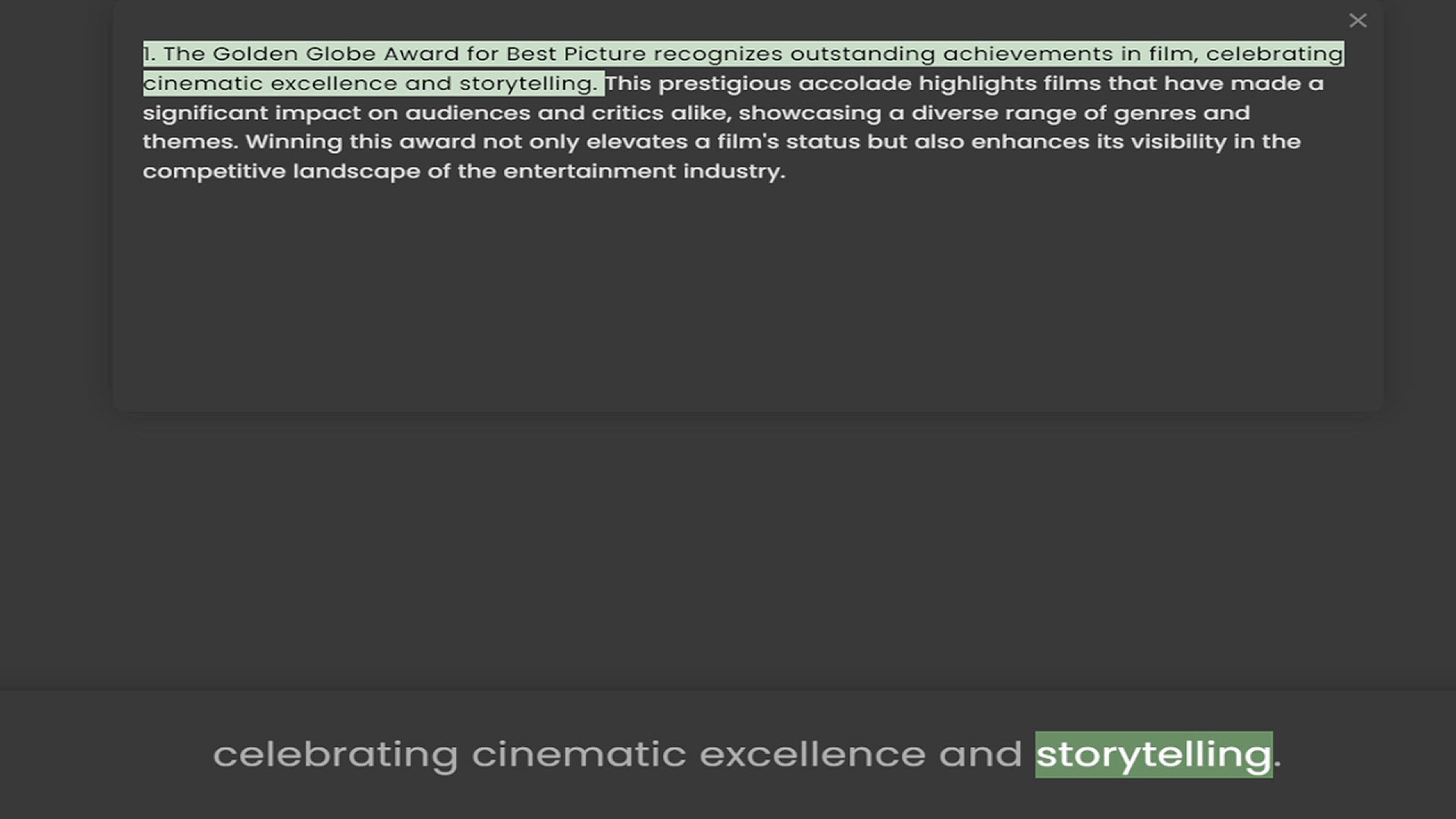Select the word "audiences" in the paragraph
1456x819 pixels.
(467, 113)
